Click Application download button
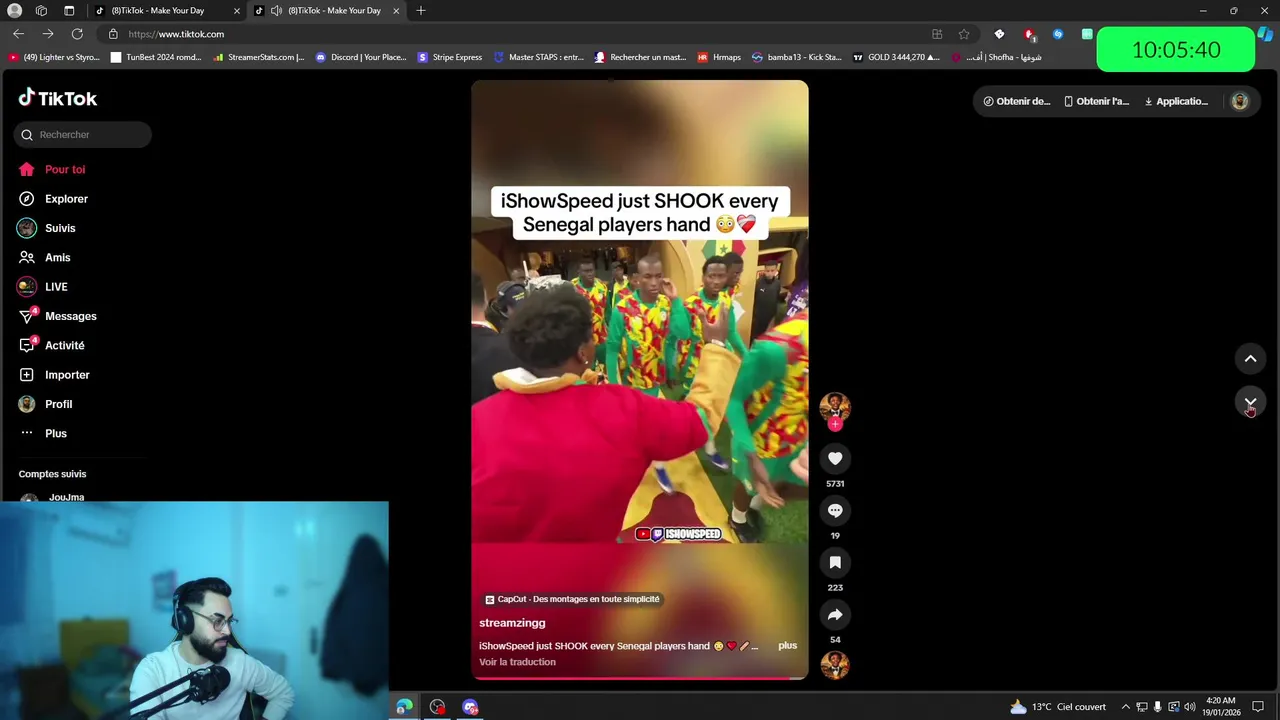Screen dimensions: 1280x720 [x=1177, y=101]
